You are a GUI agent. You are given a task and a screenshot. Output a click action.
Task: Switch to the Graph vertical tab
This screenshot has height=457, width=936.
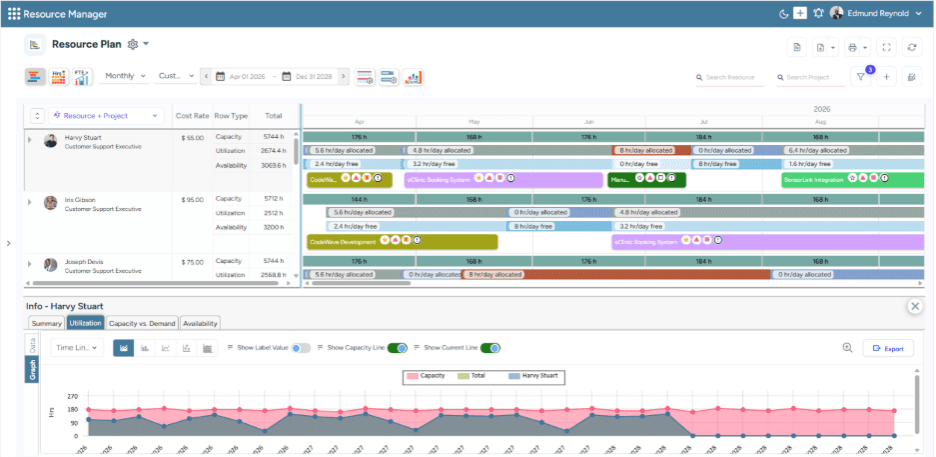(x=32, y=369)
